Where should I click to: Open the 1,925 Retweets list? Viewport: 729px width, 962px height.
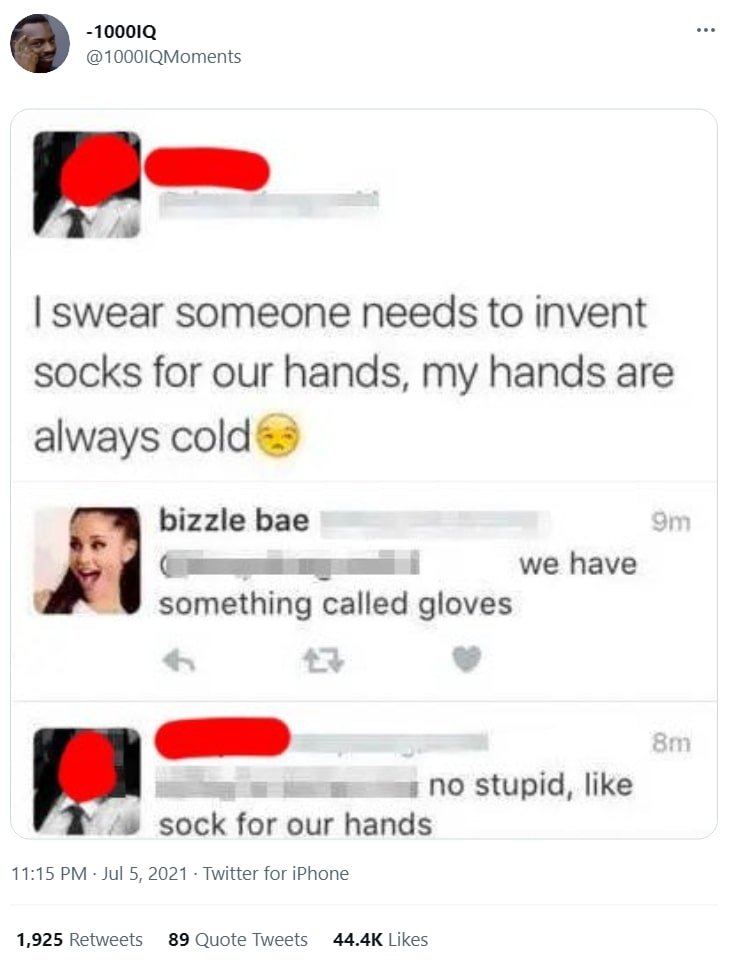79,939
